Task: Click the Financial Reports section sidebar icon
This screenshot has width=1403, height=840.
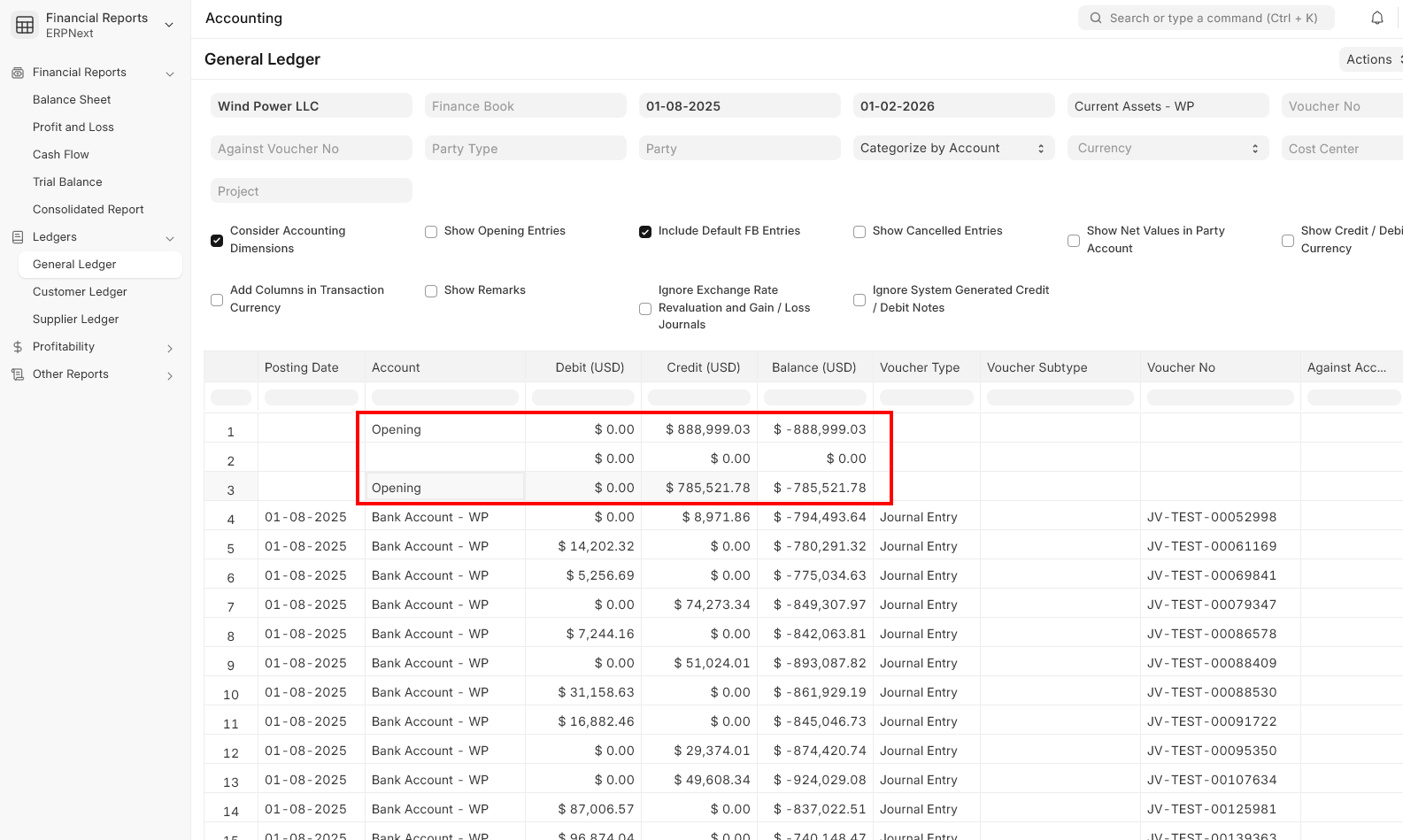Action: coord(18,73)
